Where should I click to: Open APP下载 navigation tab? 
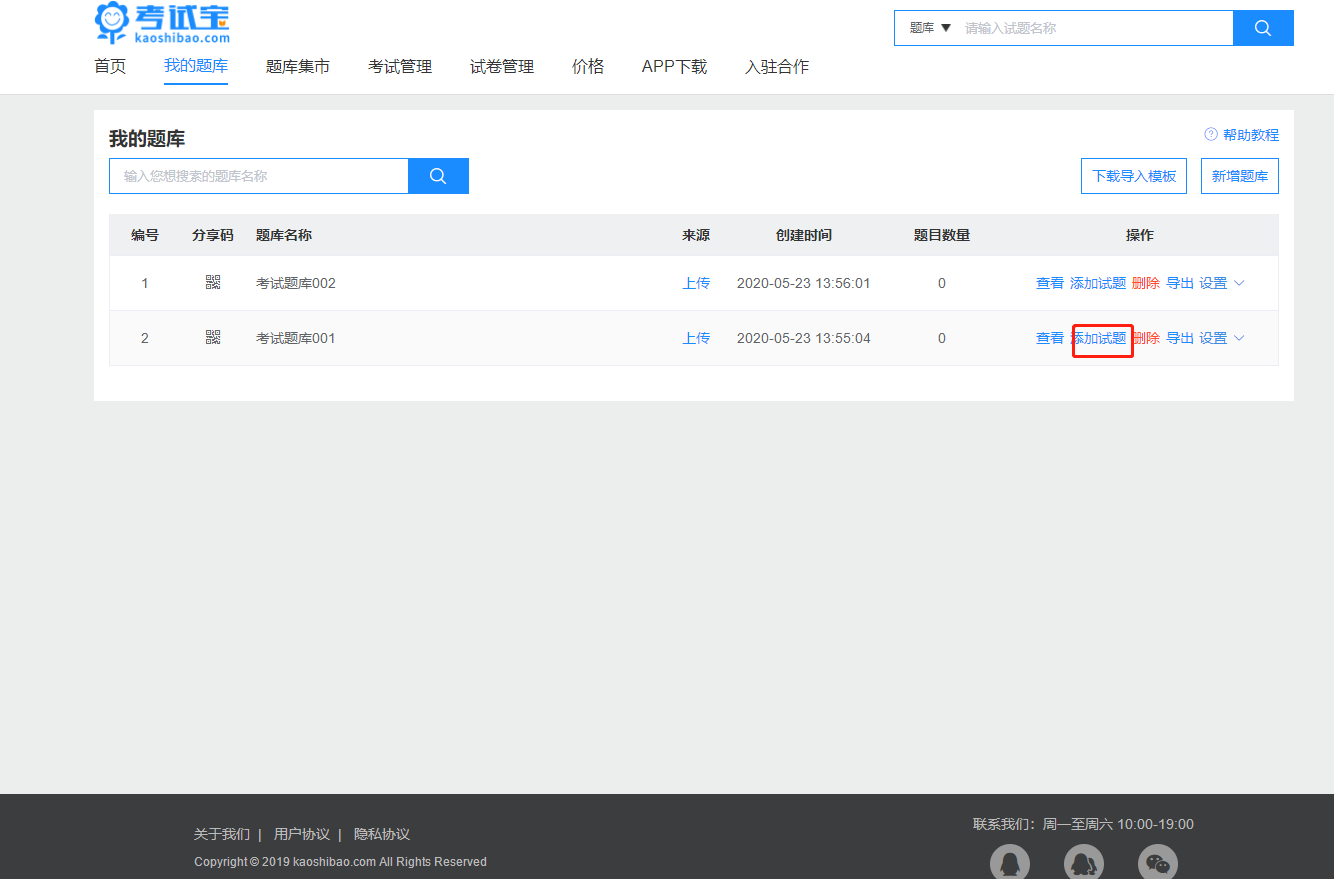pyautogui.click(x=674, y=67)
